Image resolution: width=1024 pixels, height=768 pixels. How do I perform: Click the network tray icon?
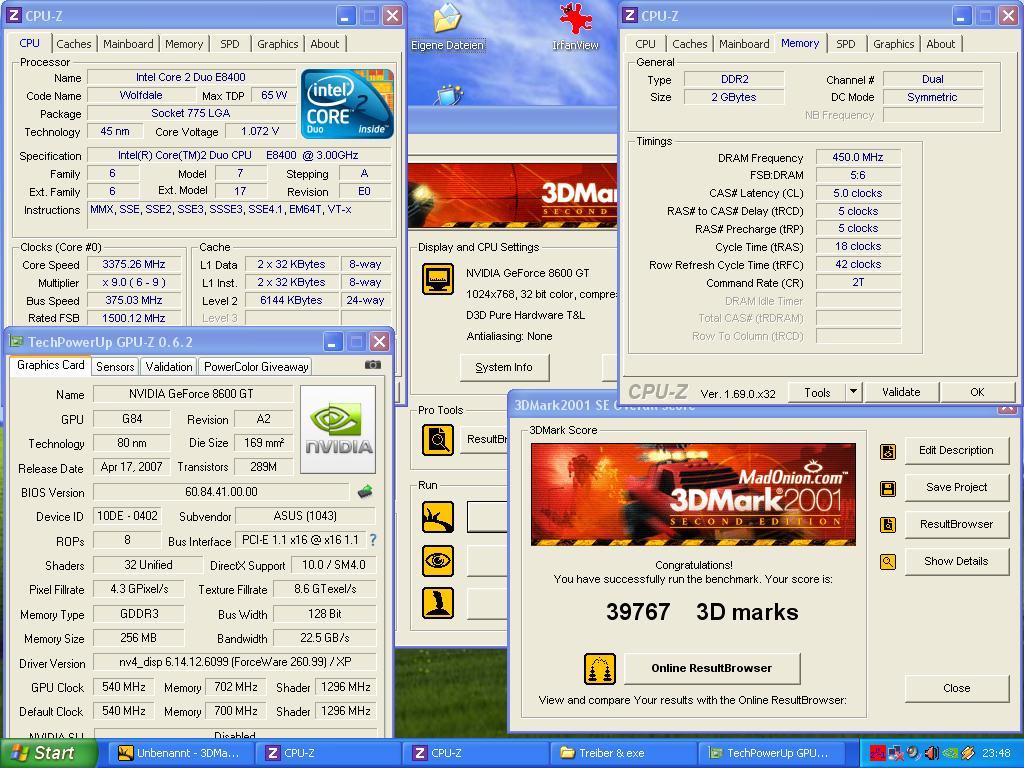(x=895, y=753)
